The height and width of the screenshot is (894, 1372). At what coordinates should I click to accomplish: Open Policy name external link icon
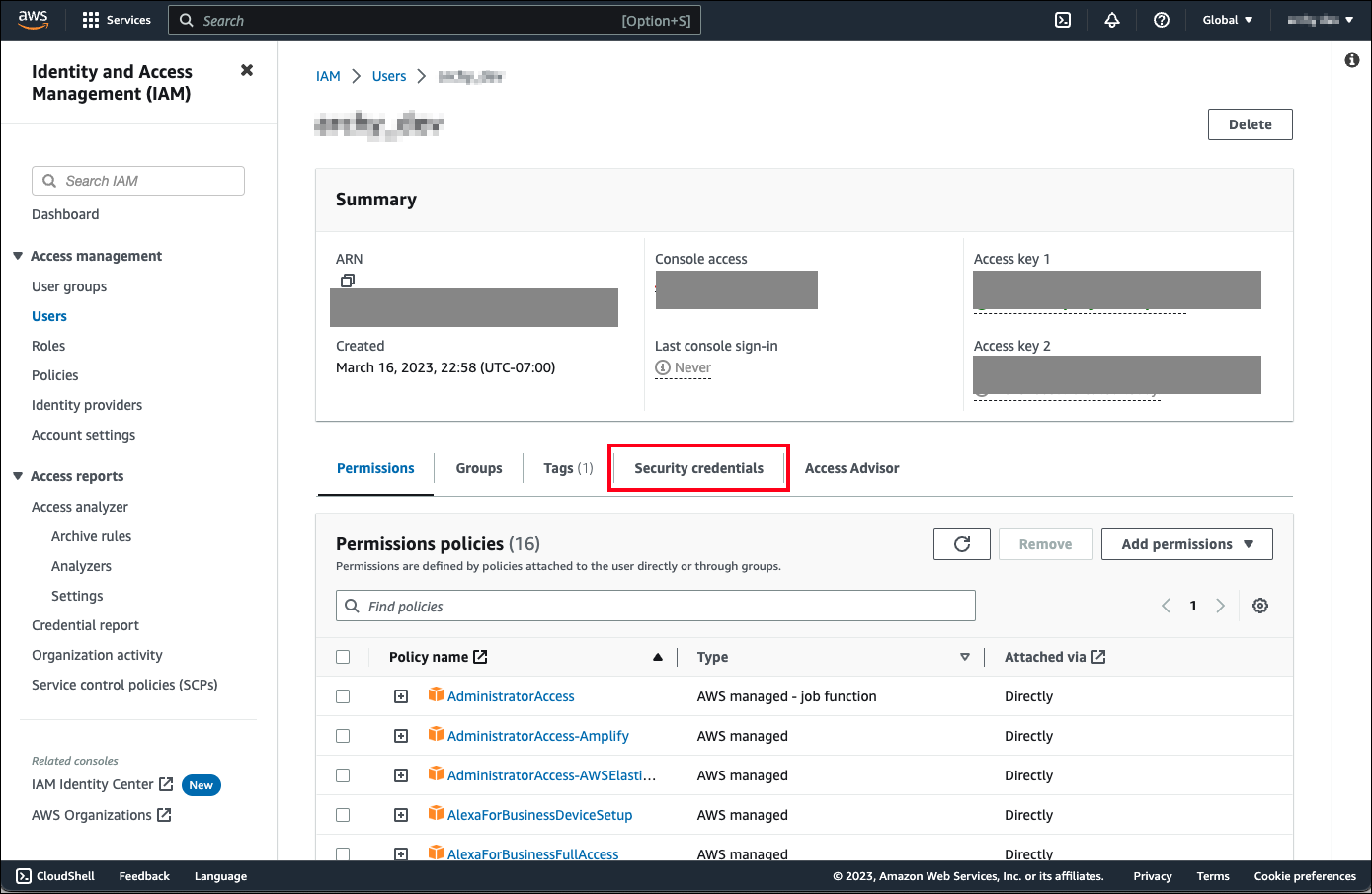click(x=480, y=657)
